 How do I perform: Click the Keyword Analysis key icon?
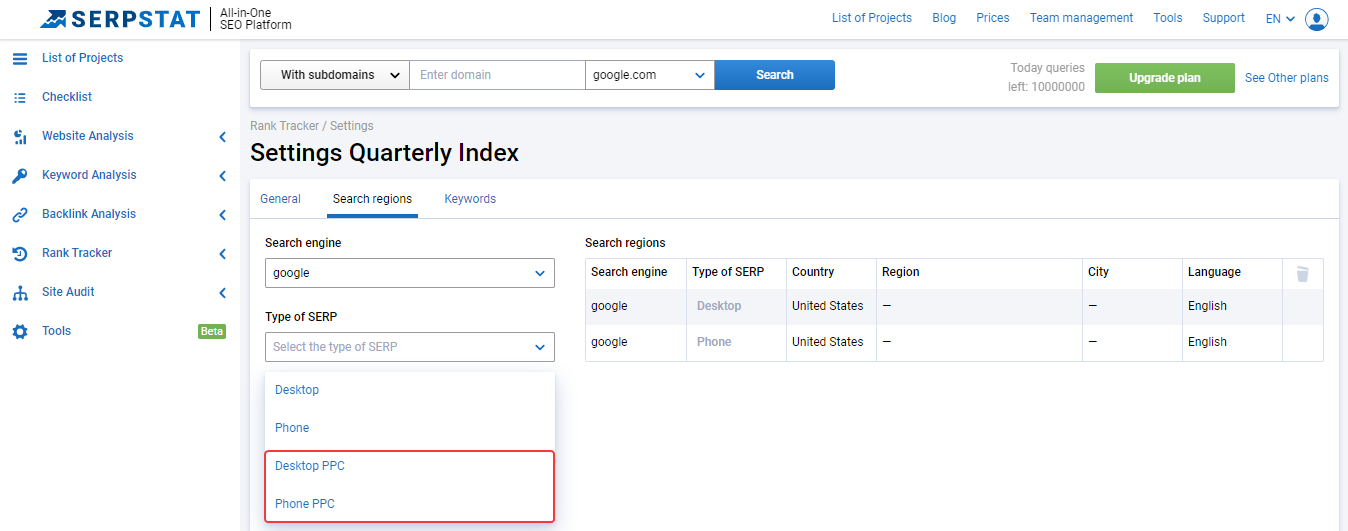tap(20, 175)
